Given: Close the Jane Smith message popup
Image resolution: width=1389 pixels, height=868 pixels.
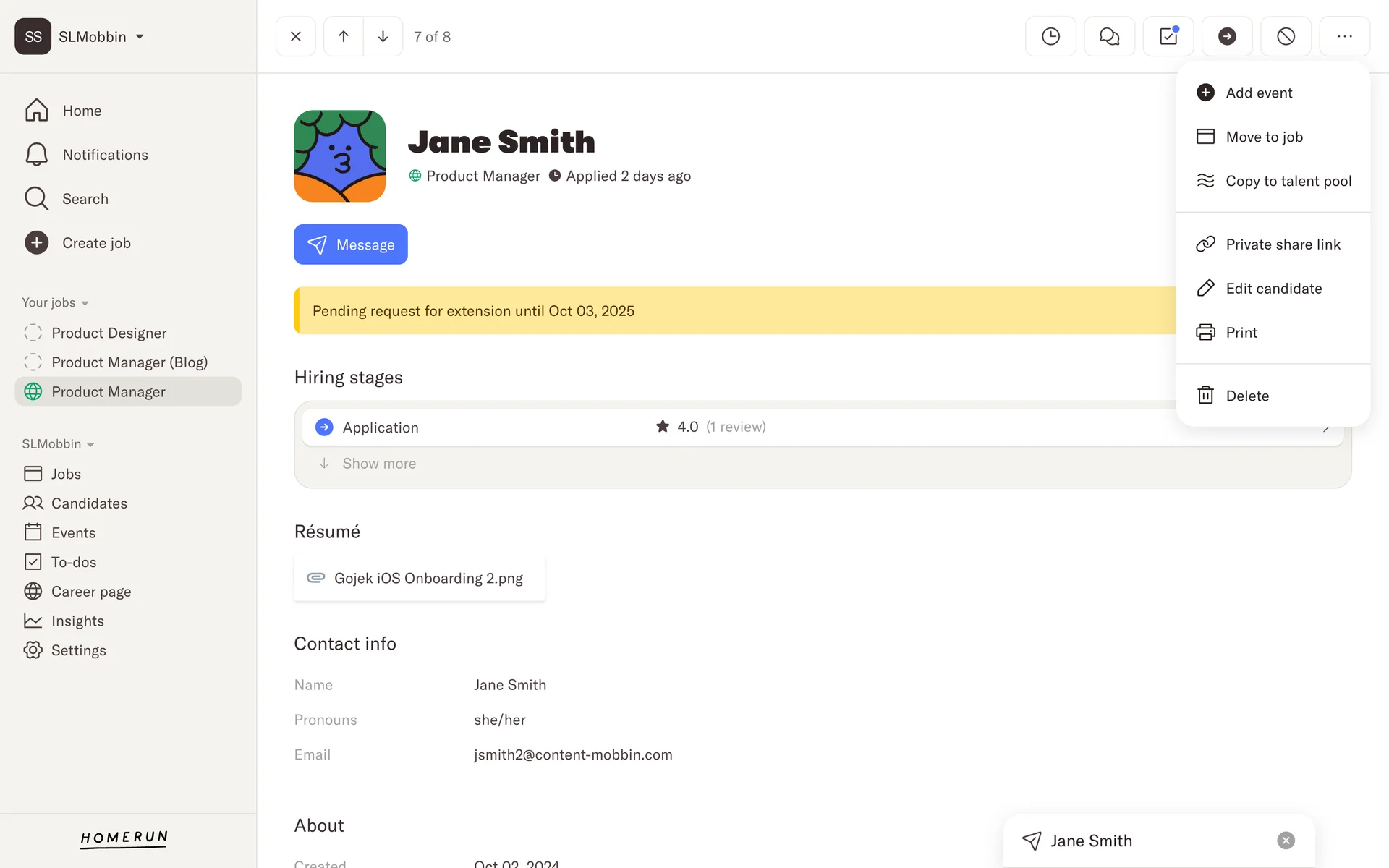Looking at the screenshot, I should 1286,840.
